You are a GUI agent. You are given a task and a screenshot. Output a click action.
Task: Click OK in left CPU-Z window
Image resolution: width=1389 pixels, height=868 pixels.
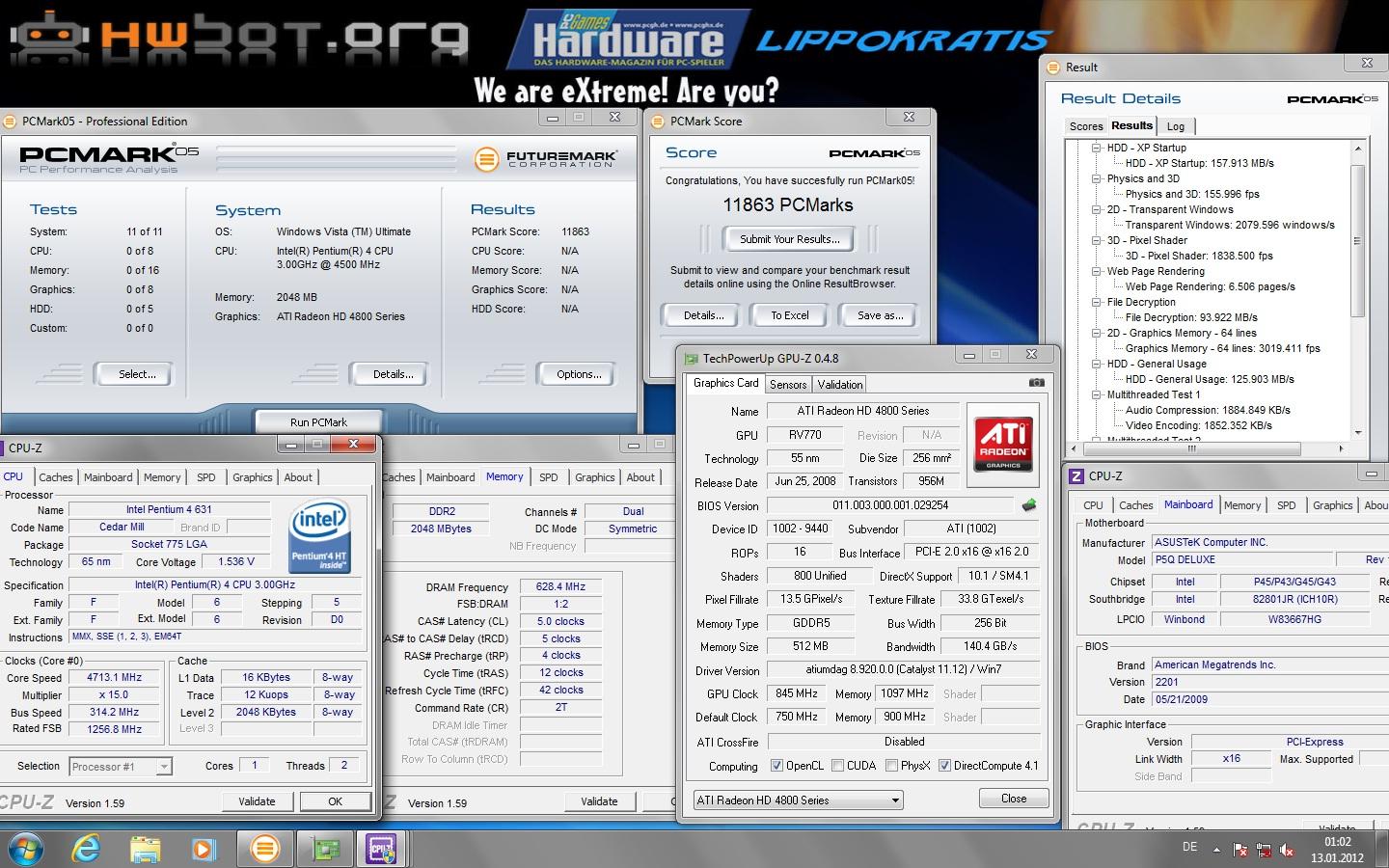click(x=335, y=801)
